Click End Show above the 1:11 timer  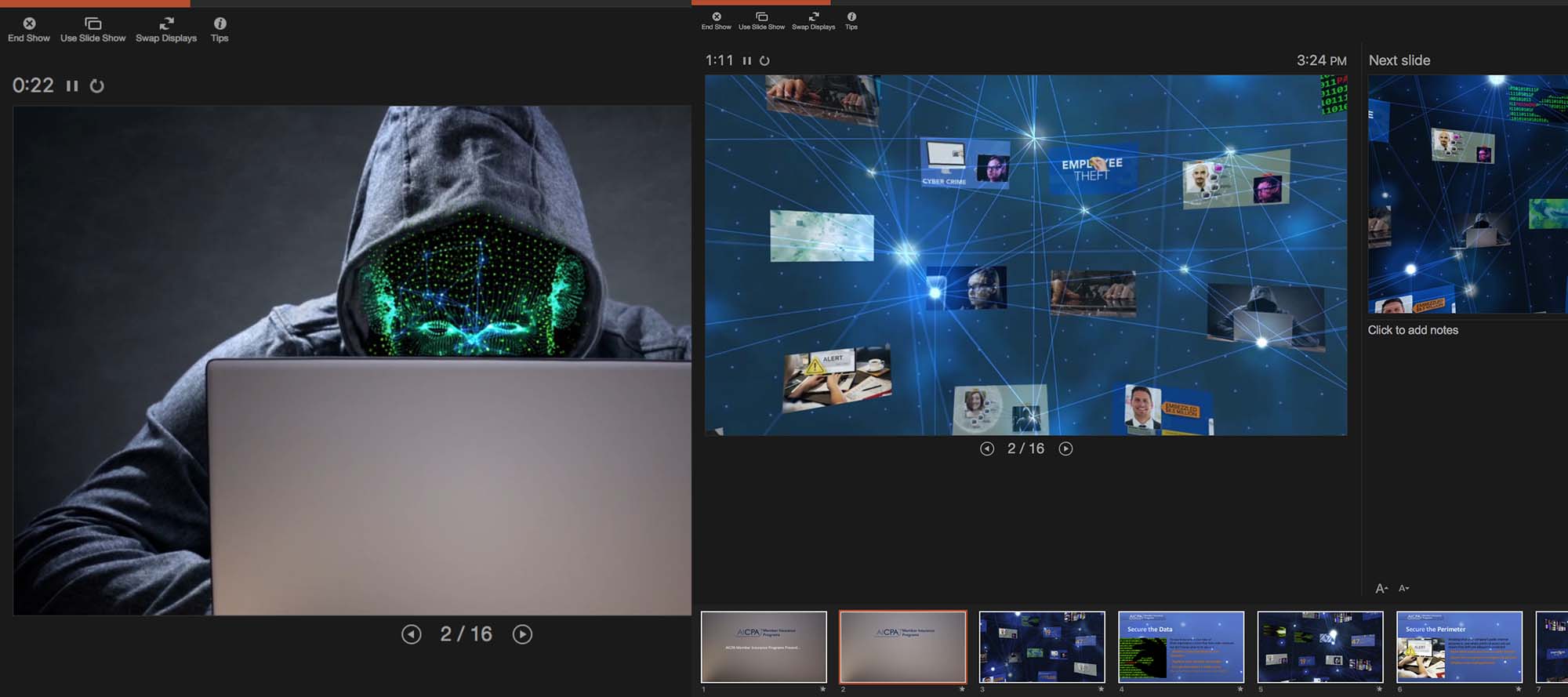coord(716,21)
